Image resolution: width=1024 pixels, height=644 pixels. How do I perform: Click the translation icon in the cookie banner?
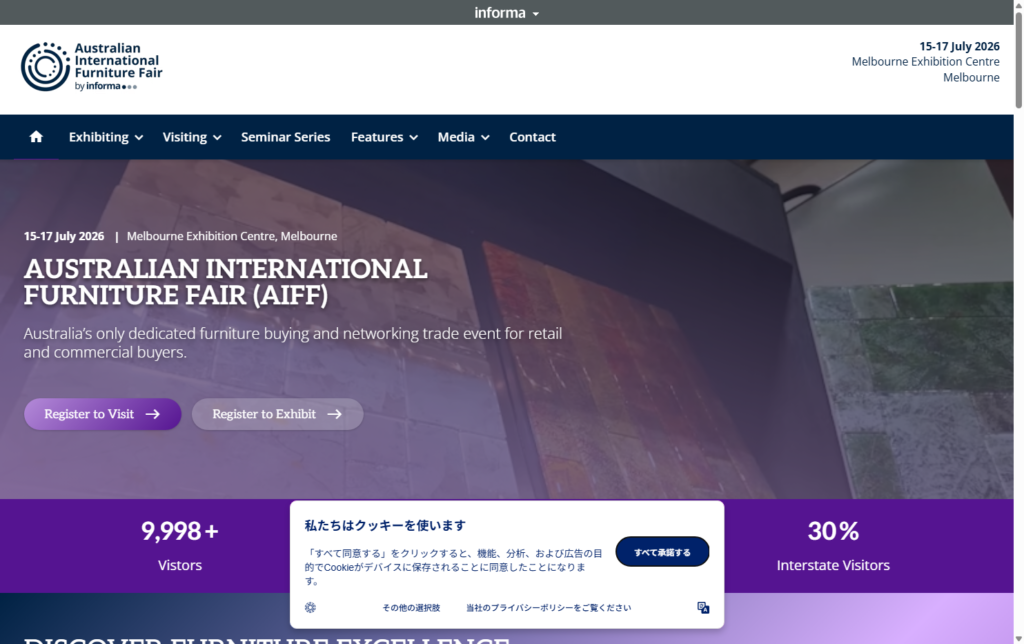703,607
